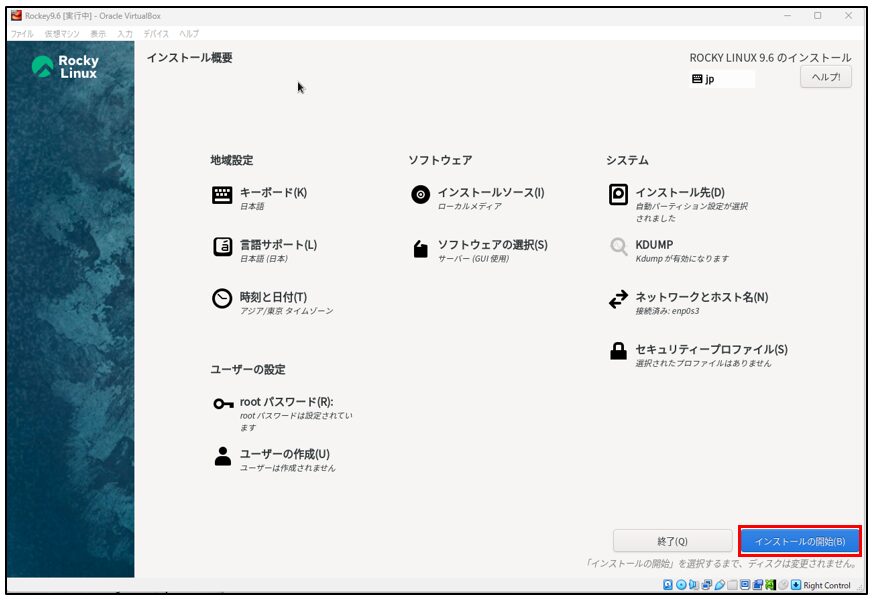This screenshot has height=600, width=873.
Task: Open インストール先(D) disk destination
Action: 679,193
